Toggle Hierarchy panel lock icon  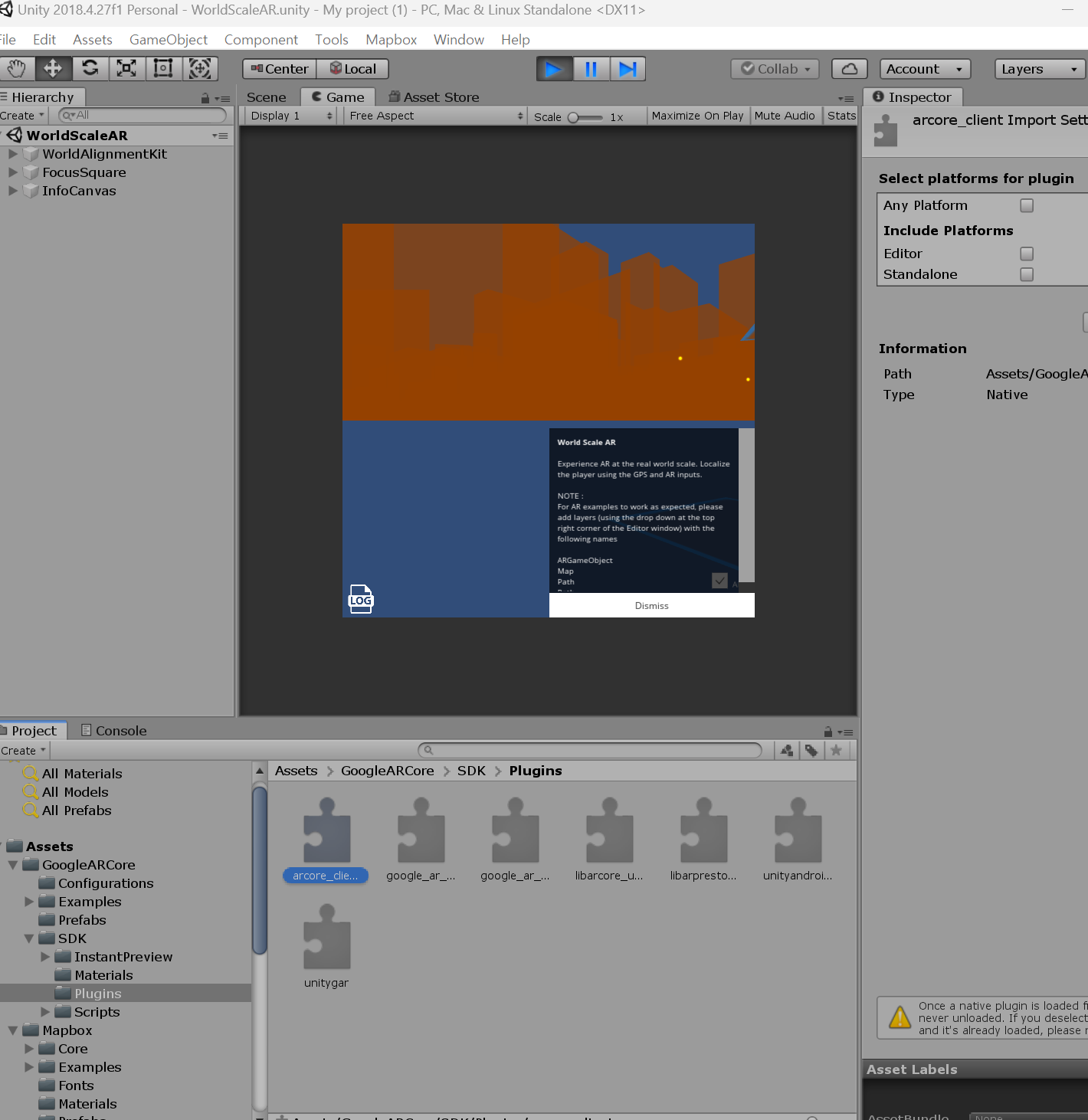point(205,98)
